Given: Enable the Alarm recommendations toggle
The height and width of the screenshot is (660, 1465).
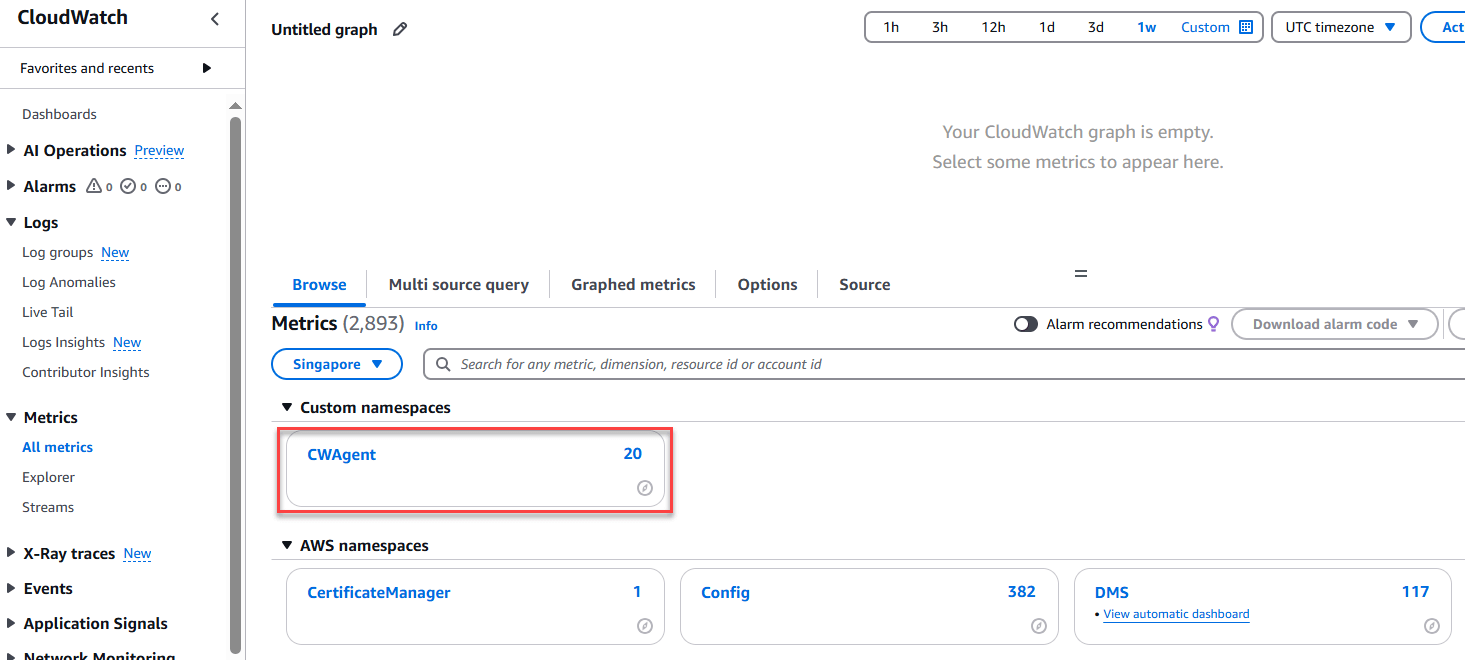Looking at the screenshot, I should 1025,323.
